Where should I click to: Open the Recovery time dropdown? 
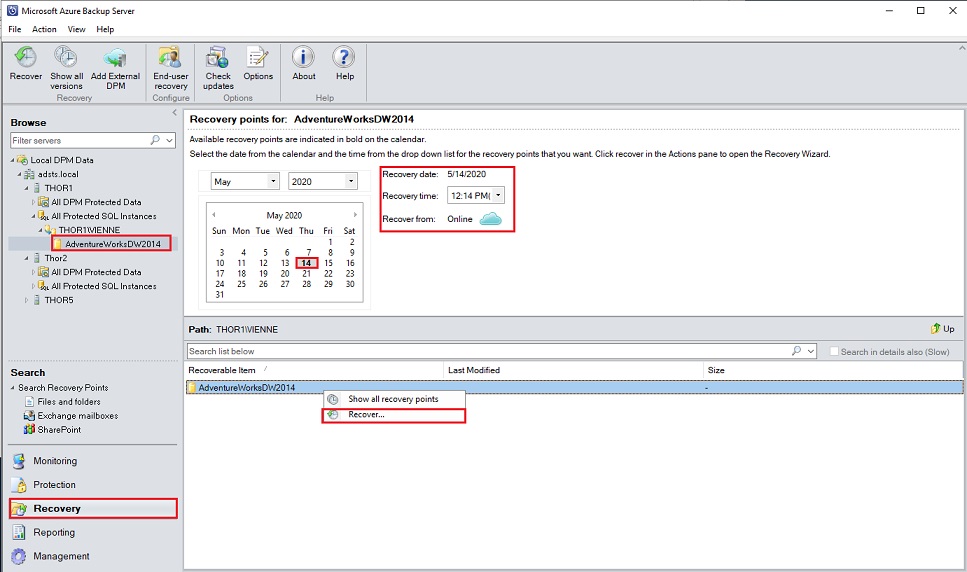(x=498, y=195)
